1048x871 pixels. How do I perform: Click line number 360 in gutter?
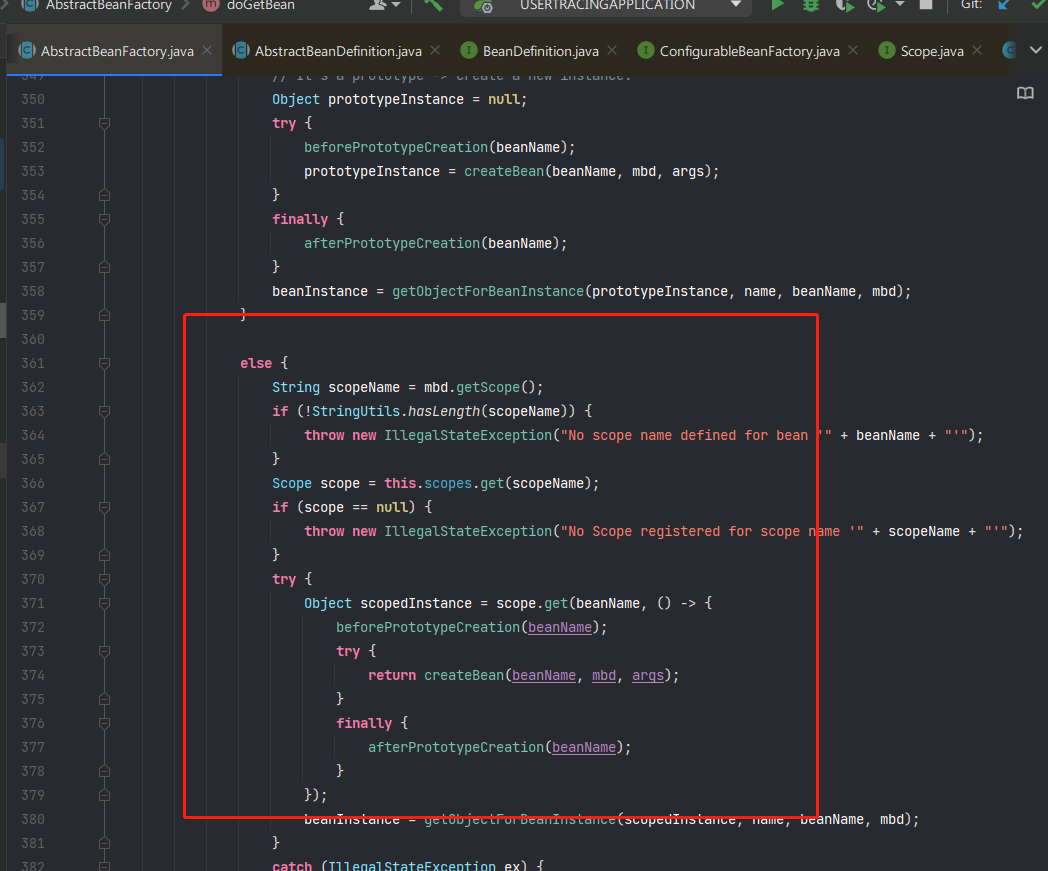pyautogui.click(x=33, y=340)
